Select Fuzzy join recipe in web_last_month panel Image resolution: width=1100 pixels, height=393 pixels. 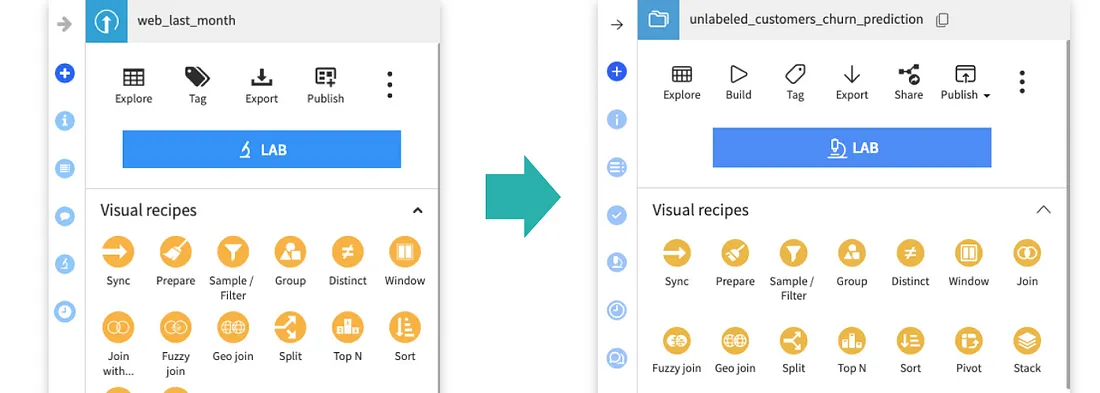[x=175, y=328]
